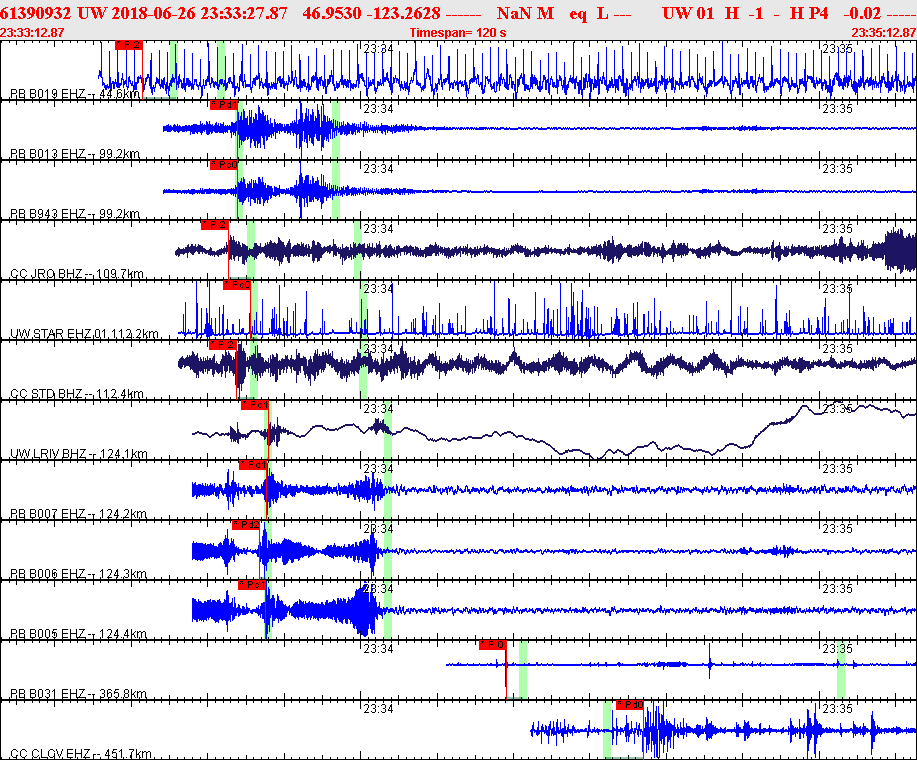Select the Pc1 pick flag on UW LRIV

point(254,405)
